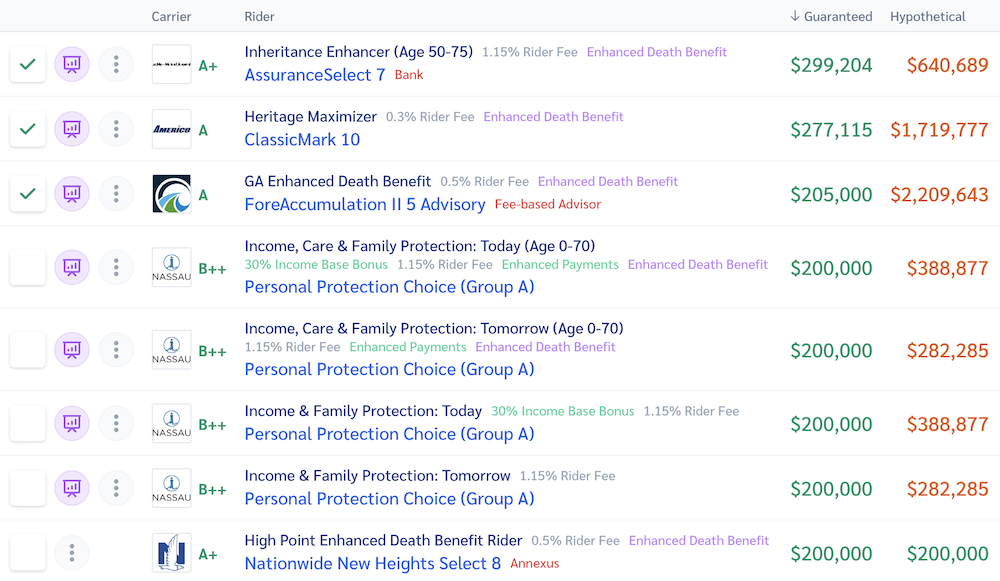Screen dimensions: 1000x581
Task: Click the Nationwide carrier logo
Action: [x=171, y=554]
